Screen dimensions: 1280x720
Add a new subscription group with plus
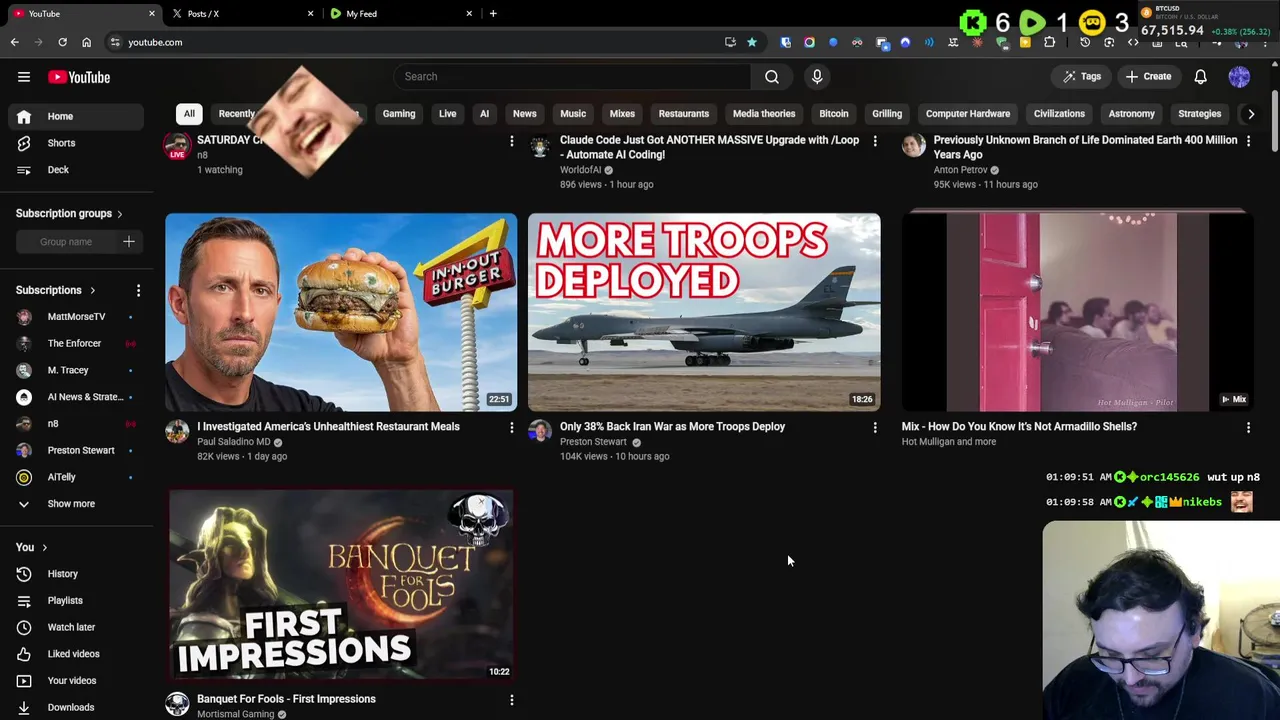coord(128,241)
